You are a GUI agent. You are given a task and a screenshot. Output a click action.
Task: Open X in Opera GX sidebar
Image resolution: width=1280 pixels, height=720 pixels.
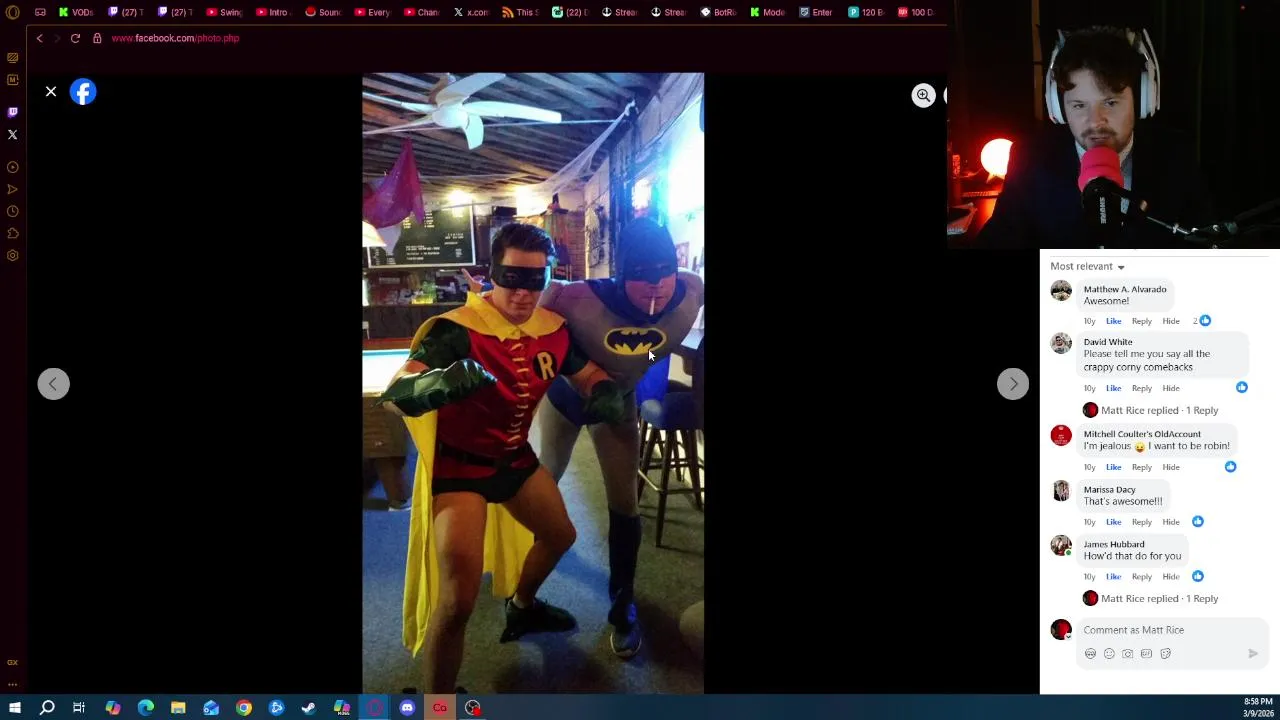pyautogui.click(x=12, y=134)
